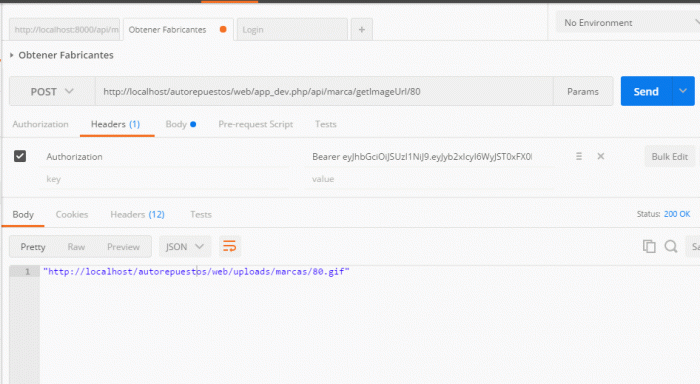Expand the Obtener Fabricantes title triangle
The height and width of the screenshot is (384, 700).
coord(12,55)
